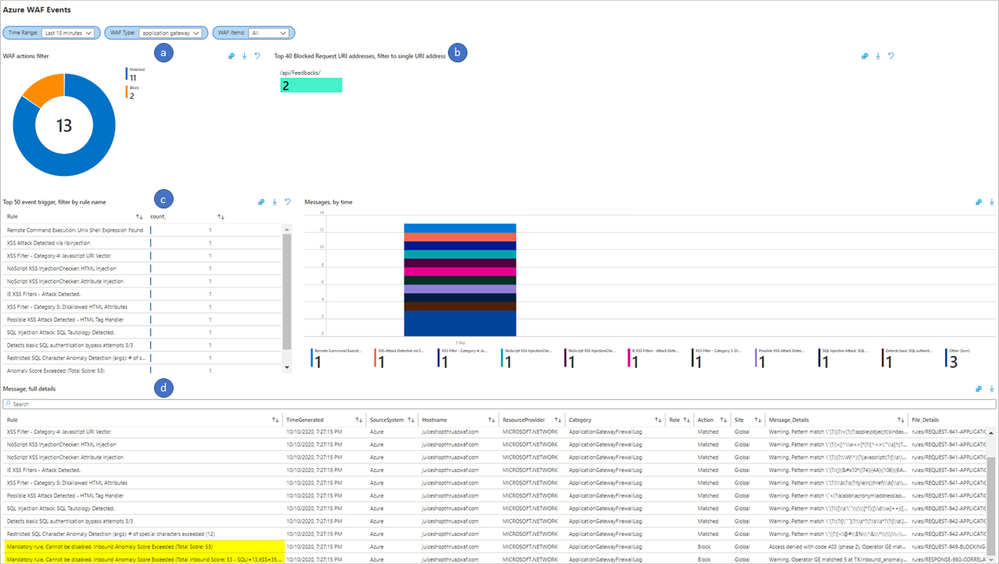
Task: Reset WAF actions filter selection with undo icon
Action: 257,56
